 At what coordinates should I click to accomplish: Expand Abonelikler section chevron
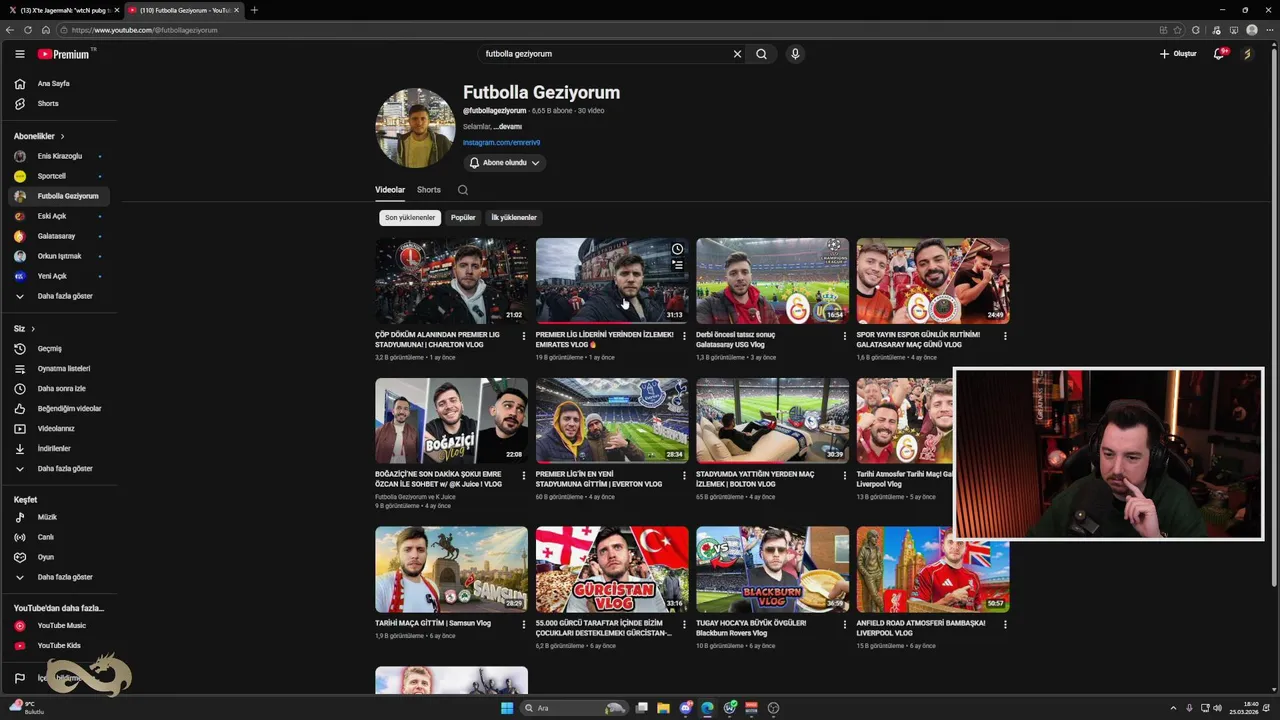62,136
